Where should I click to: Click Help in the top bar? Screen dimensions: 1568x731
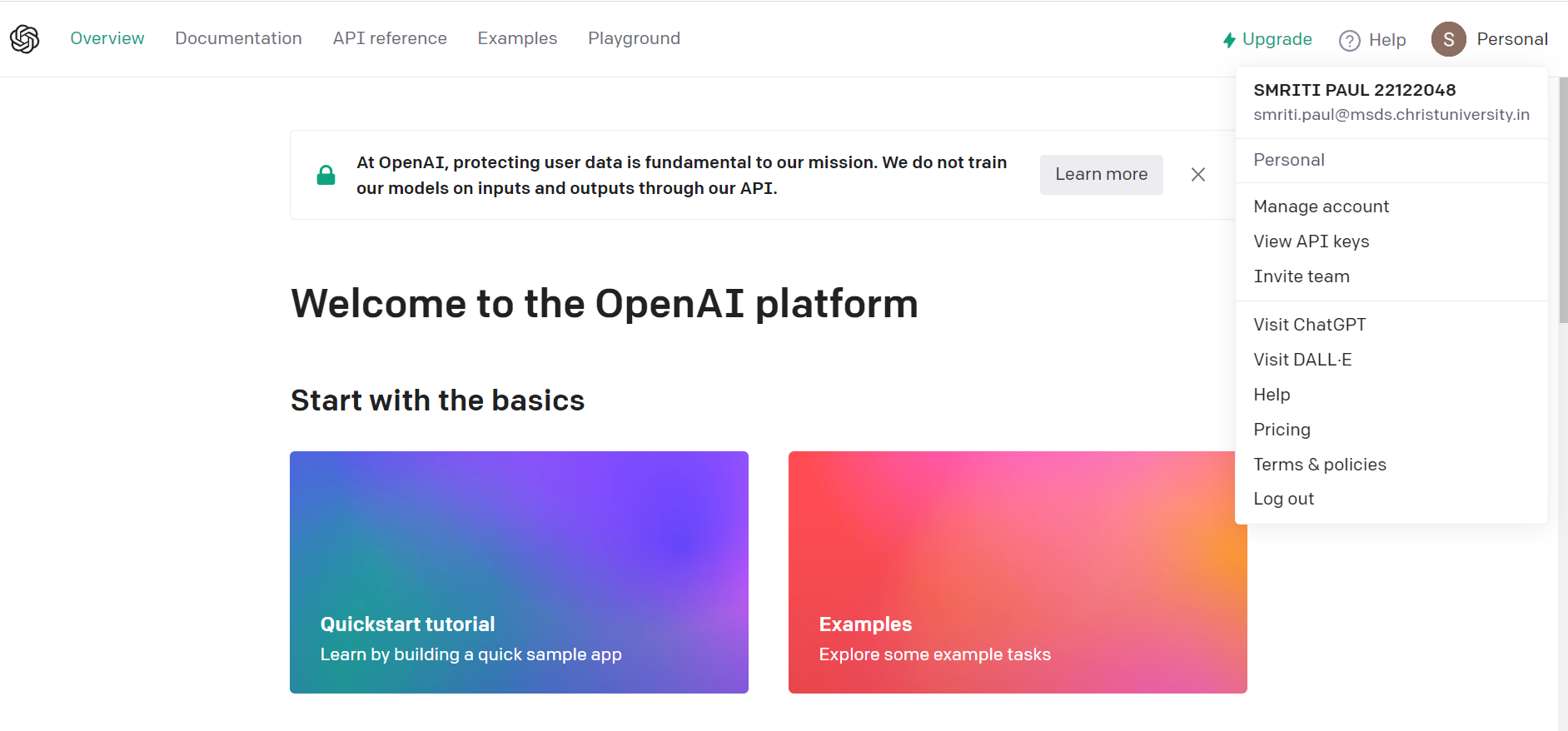click(1372, 40)
